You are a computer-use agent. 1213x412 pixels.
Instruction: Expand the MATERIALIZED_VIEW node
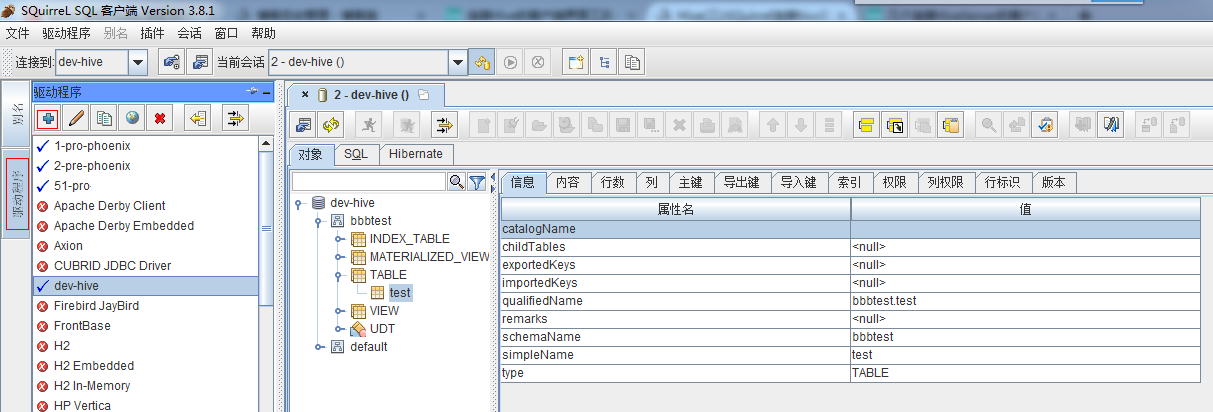point(340,257)
